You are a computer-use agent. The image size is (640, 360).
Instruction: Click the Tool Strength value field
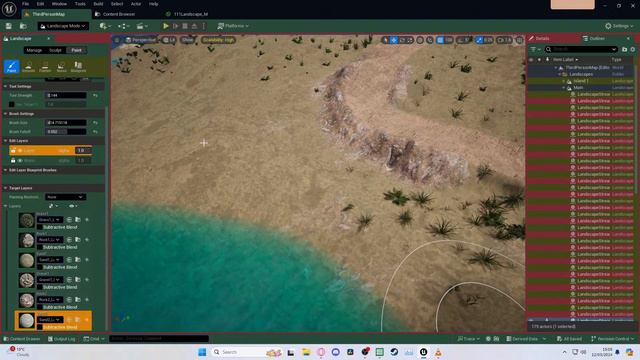pos(66,96)
